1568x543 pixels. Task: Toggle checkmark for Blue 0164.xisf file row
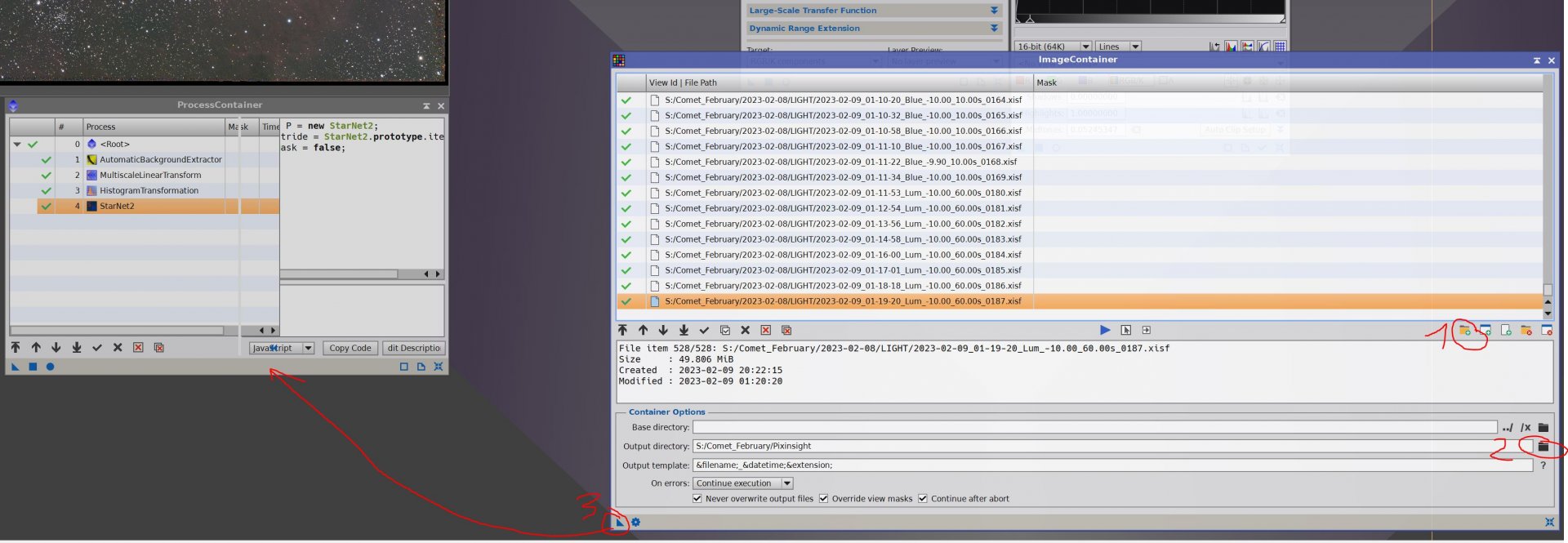click(x=626, y=100)
